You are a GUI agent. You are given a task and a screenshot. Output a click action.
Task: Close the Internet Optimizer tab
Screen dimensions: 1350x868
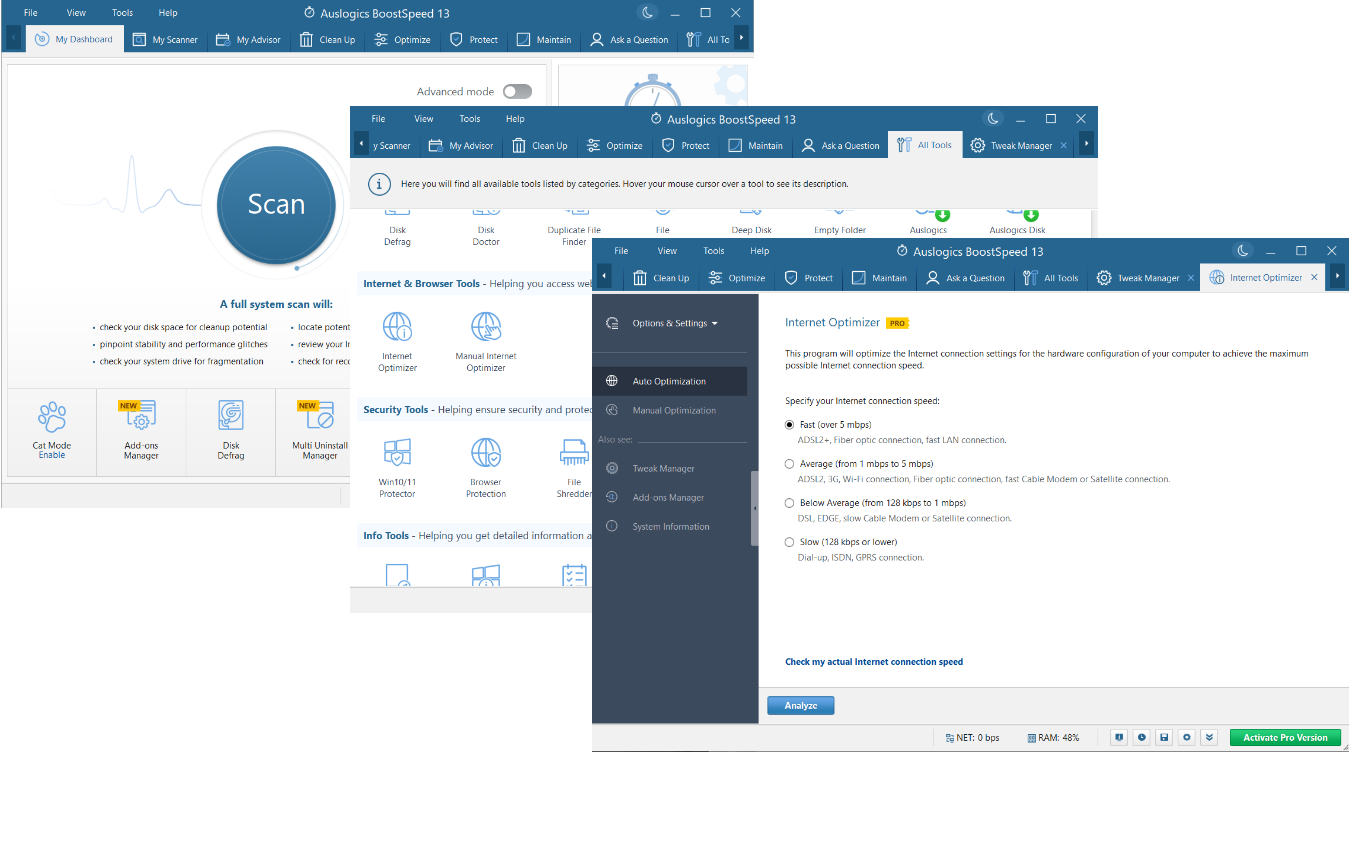coord(1314,278)
